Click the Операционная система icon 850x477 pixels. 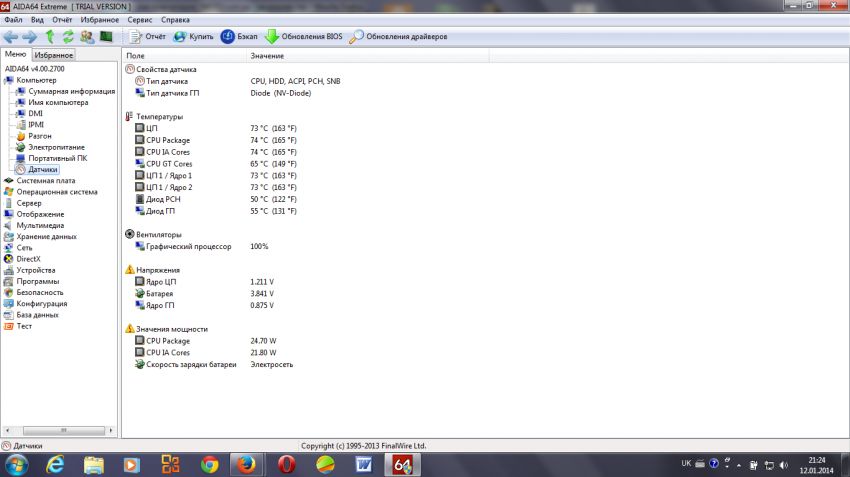(9, 192)
